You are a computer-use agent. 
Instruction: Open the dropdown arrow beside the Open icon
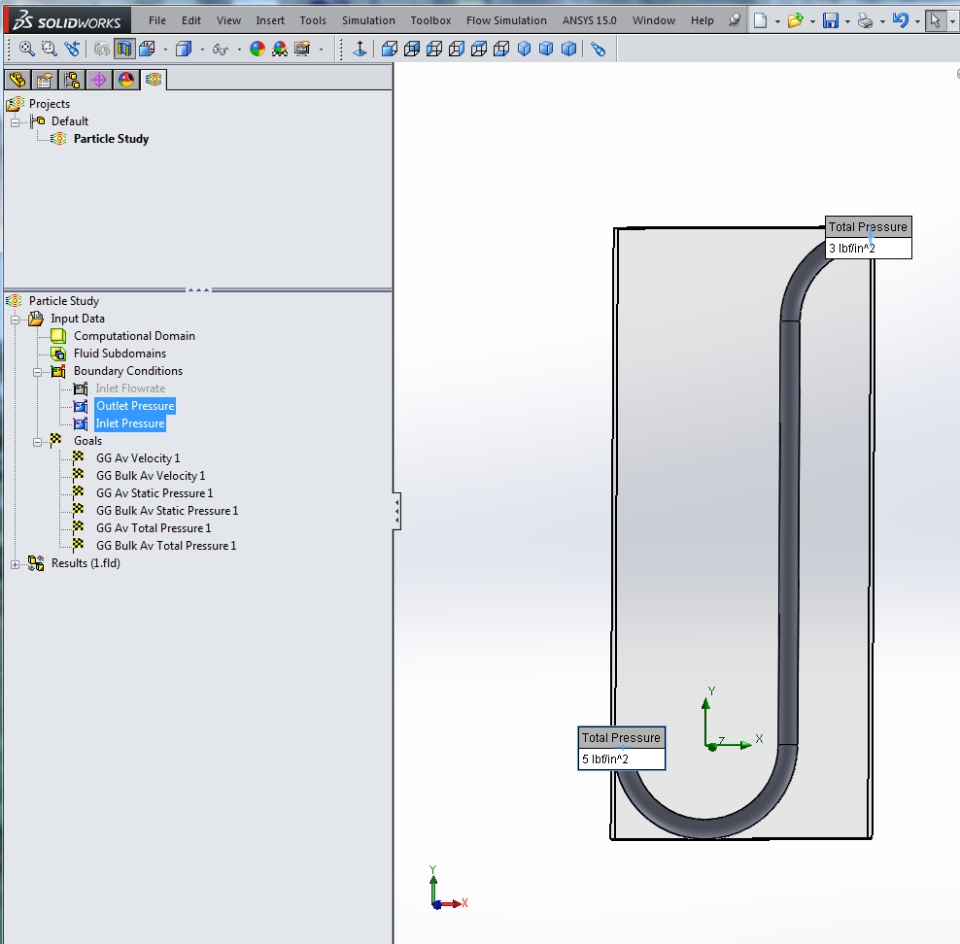click(812, 21)
